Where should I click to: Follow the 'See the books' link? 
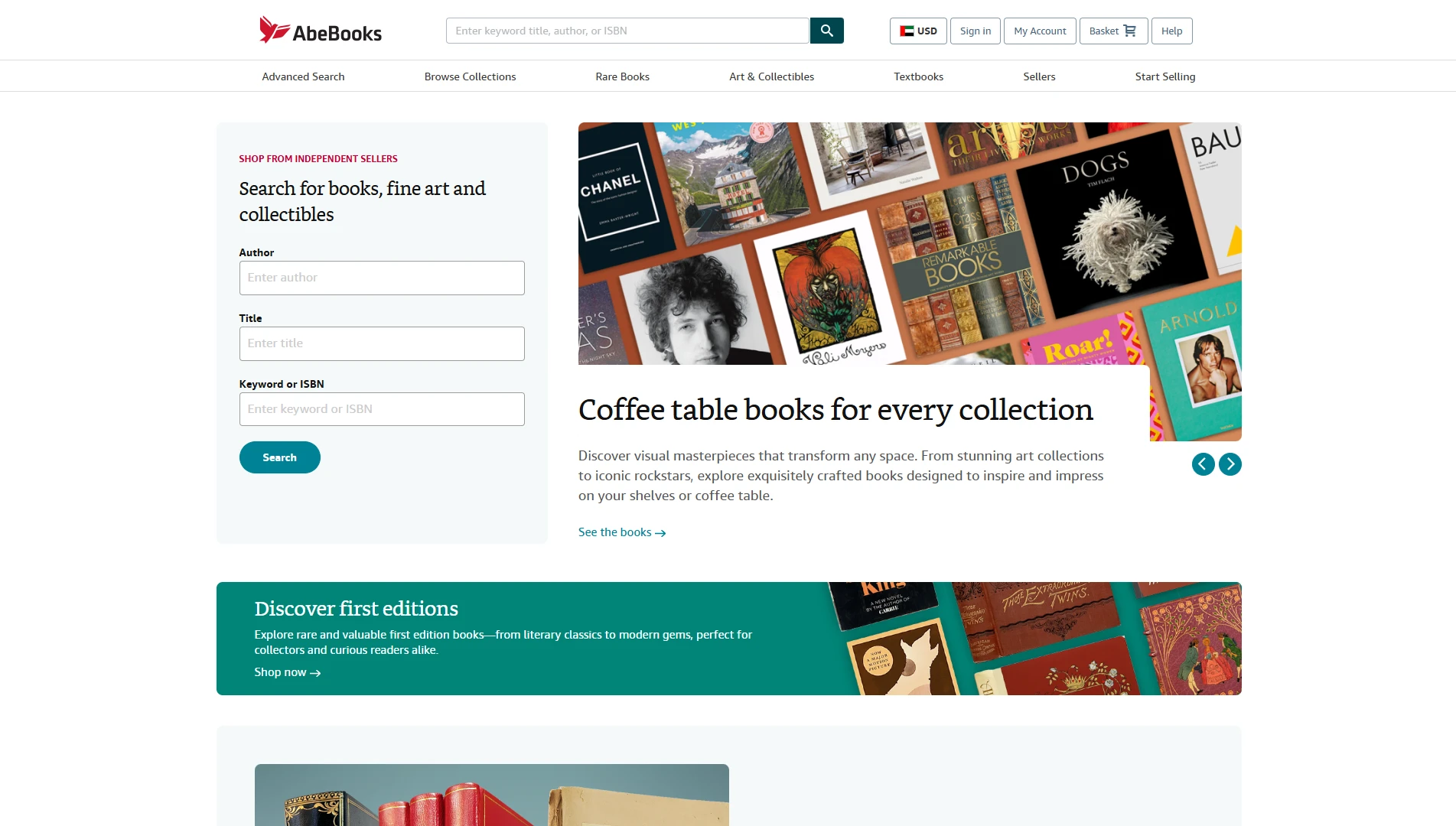(x=622, y=532)
